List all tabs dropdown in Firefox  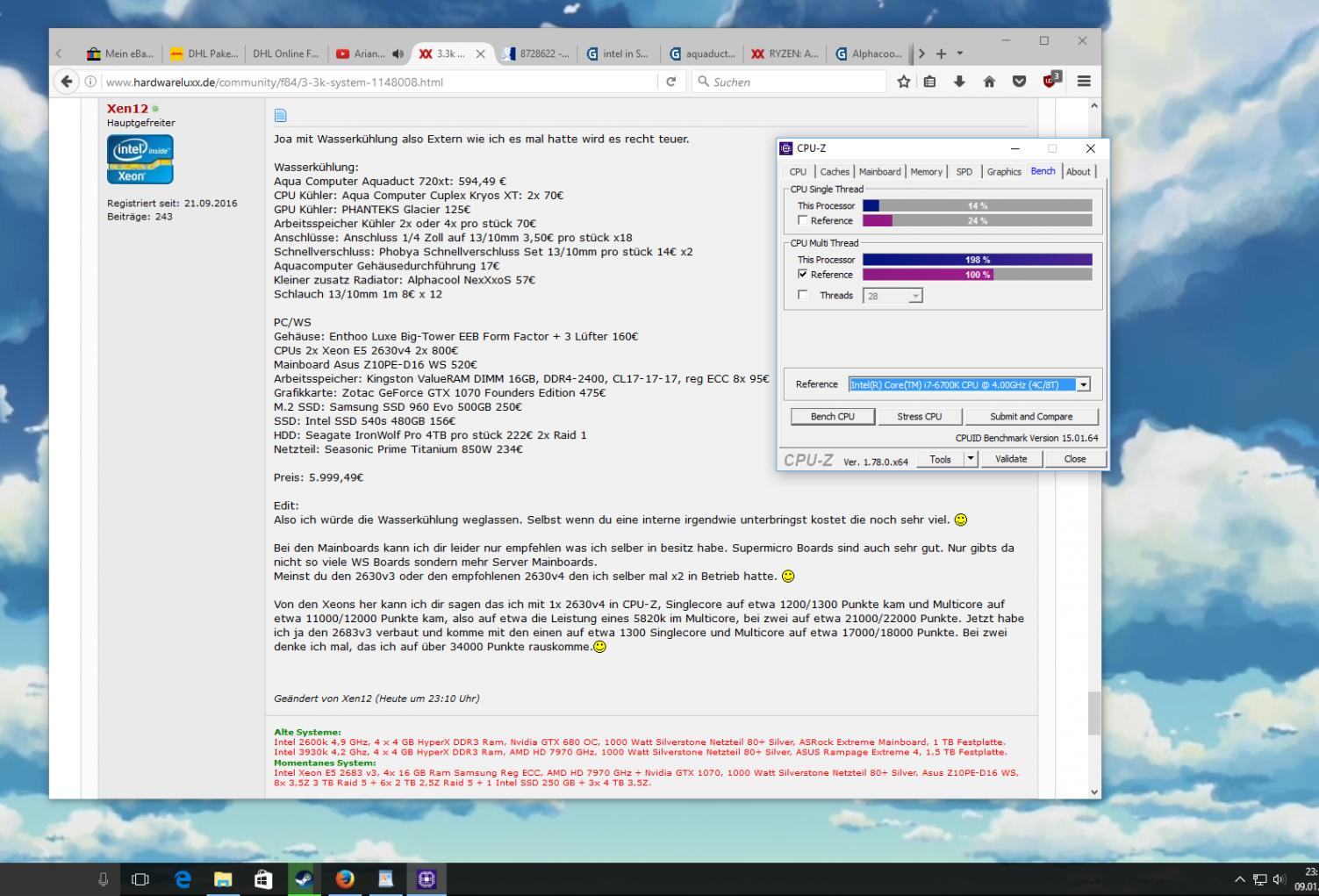click(x=960, y=54)
